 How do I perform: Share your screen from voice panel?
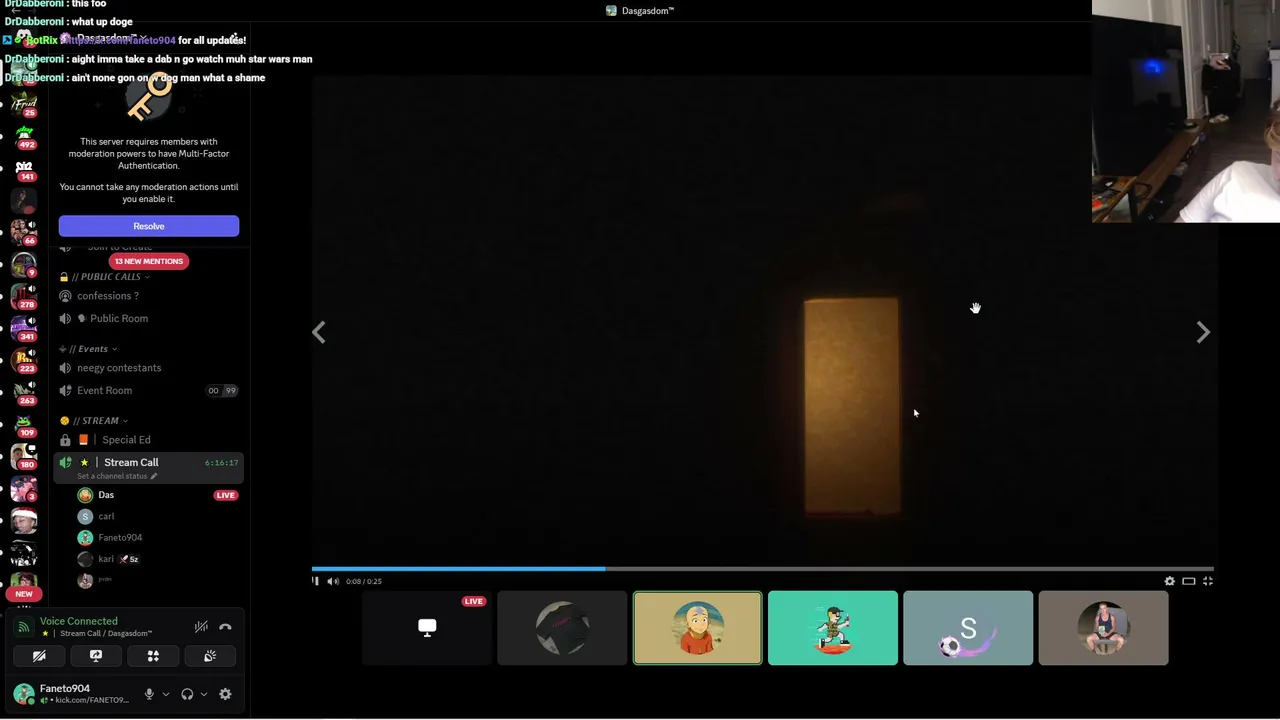(x=96, y=656)
